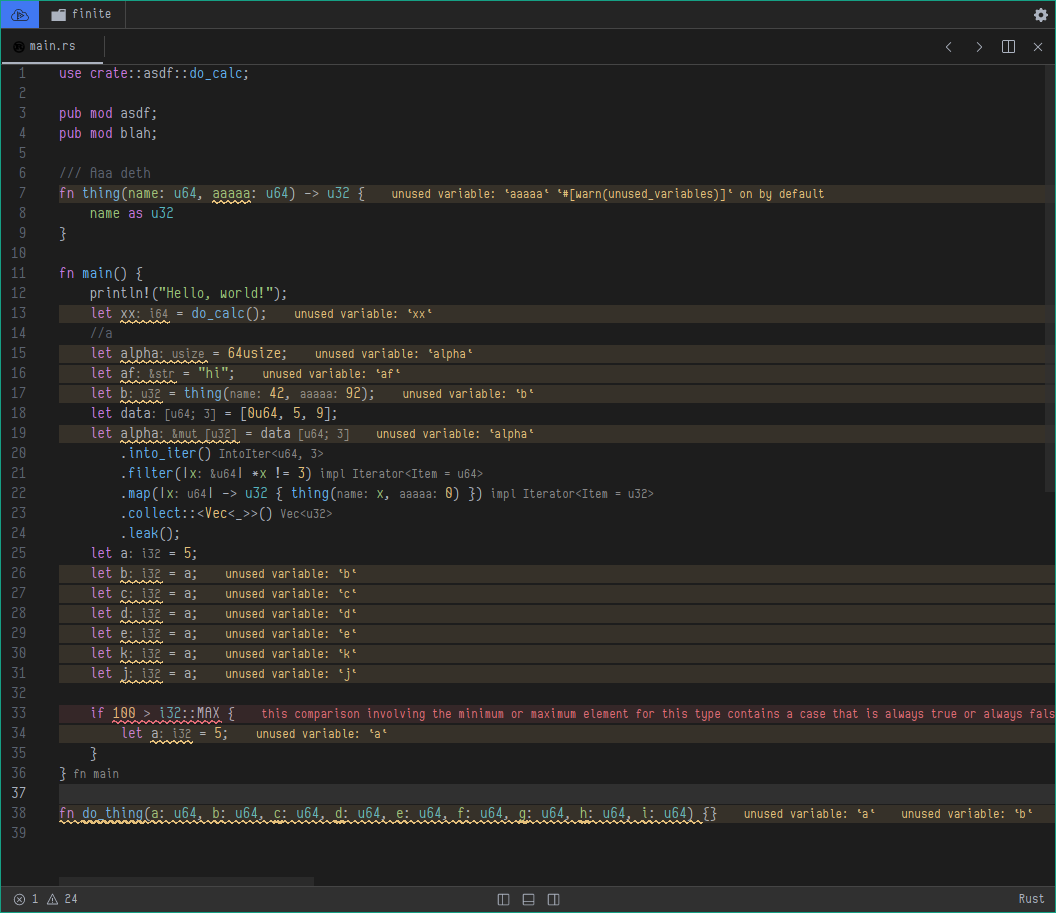The height and width of the screenshot is (913, 1056).
Task: Click 'name as u32' on line 8
Action: tap(131, 213)
